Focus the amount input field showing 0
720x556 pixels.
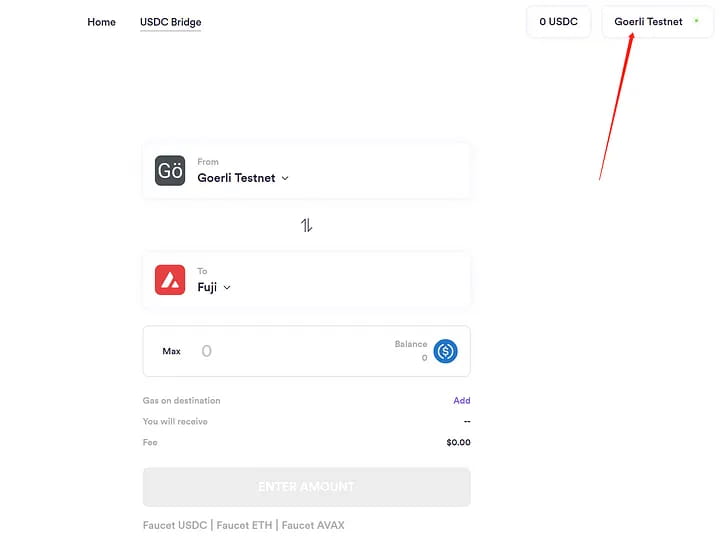tap(294, 351)
